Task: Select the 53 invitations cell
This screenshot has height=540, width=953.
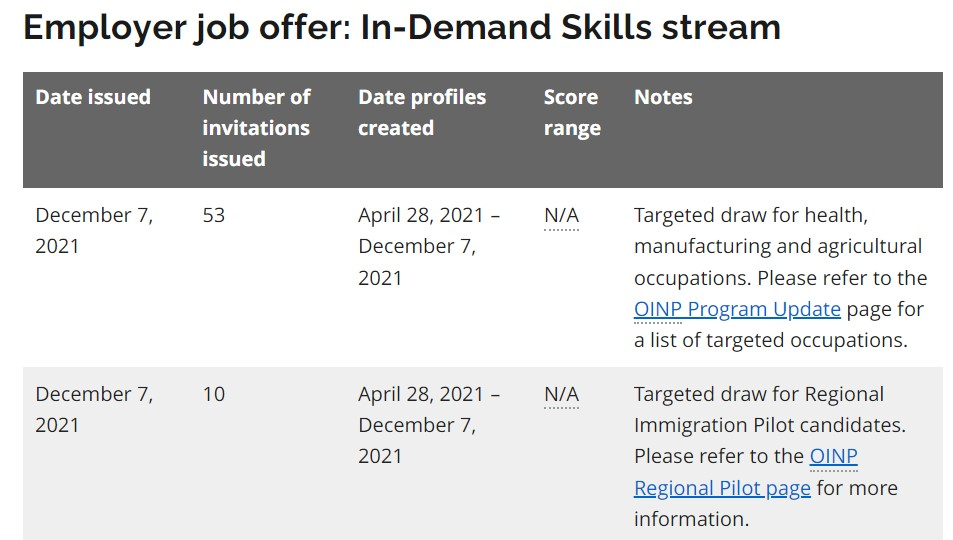Action: tap(213, 216)
